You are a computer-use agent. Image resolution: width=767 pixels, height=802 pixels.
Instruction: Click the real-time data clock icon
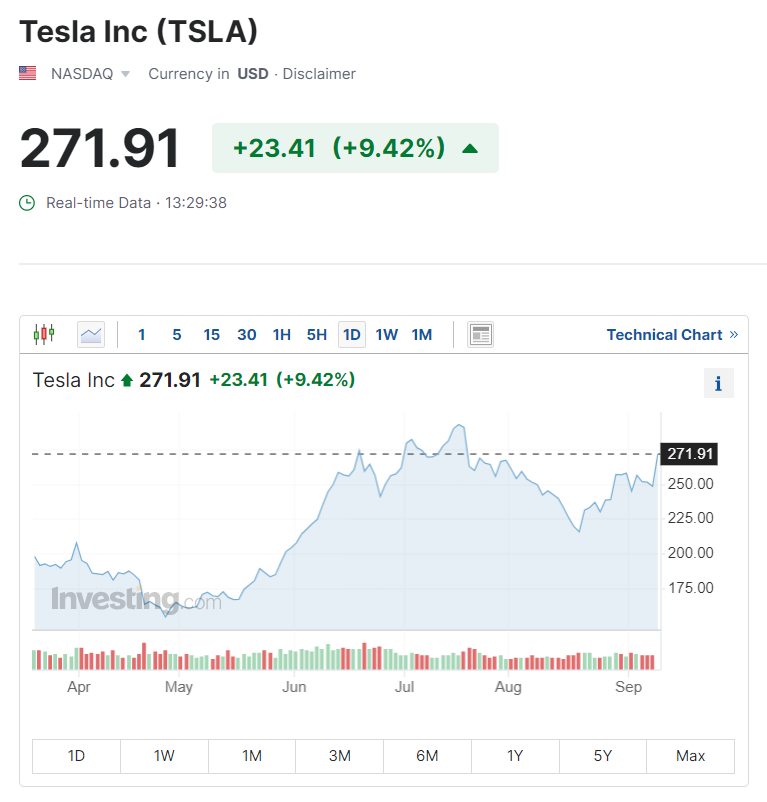pyautogui.click(x=28, y=203)
